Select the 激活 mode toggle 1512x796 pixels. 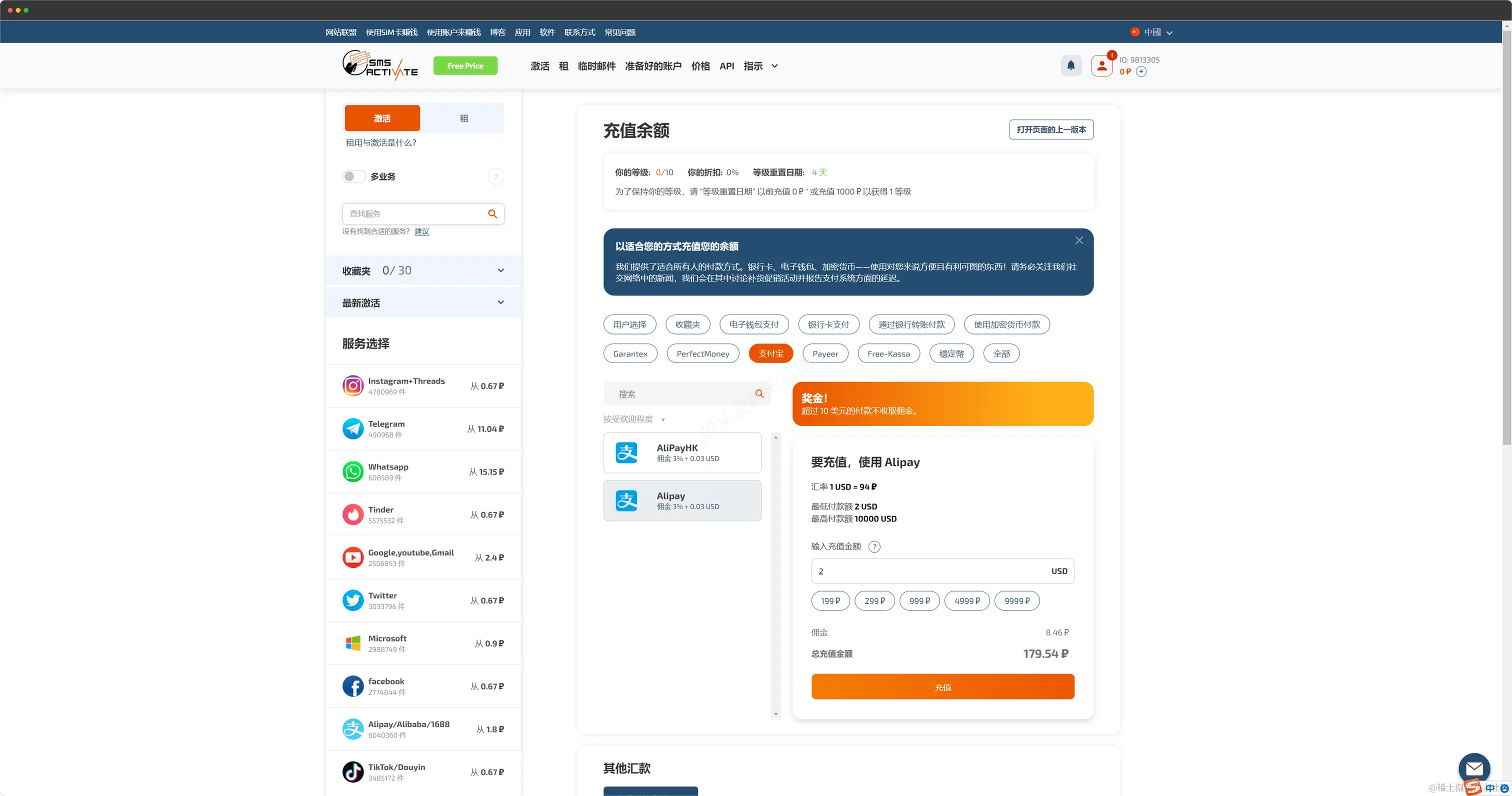coord(382,118)
